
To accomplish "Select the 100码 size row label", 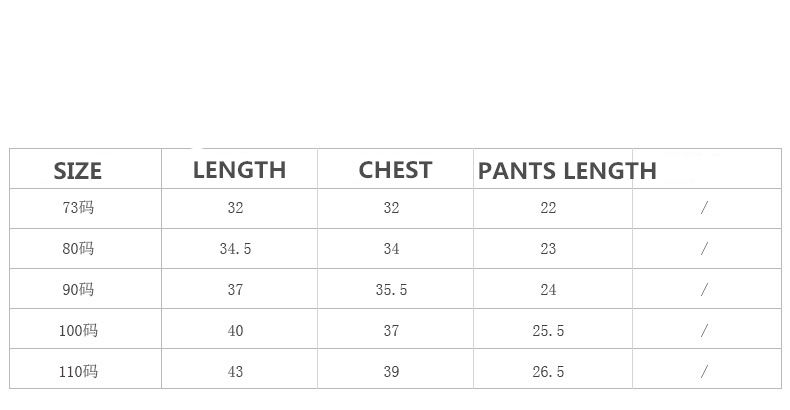I will click(x=78, y=331).
